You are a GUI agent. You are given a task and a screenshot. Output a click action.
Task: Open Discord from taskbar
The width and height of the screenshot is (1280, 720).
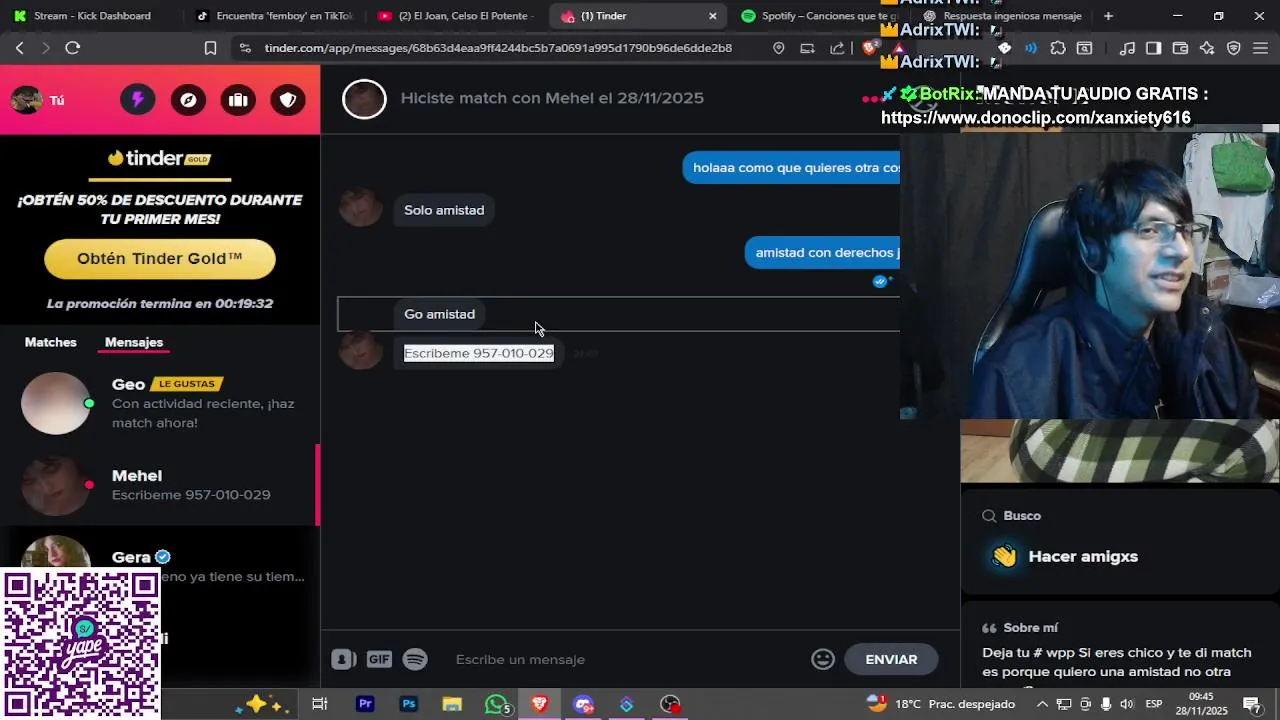(x=583, y=704)
